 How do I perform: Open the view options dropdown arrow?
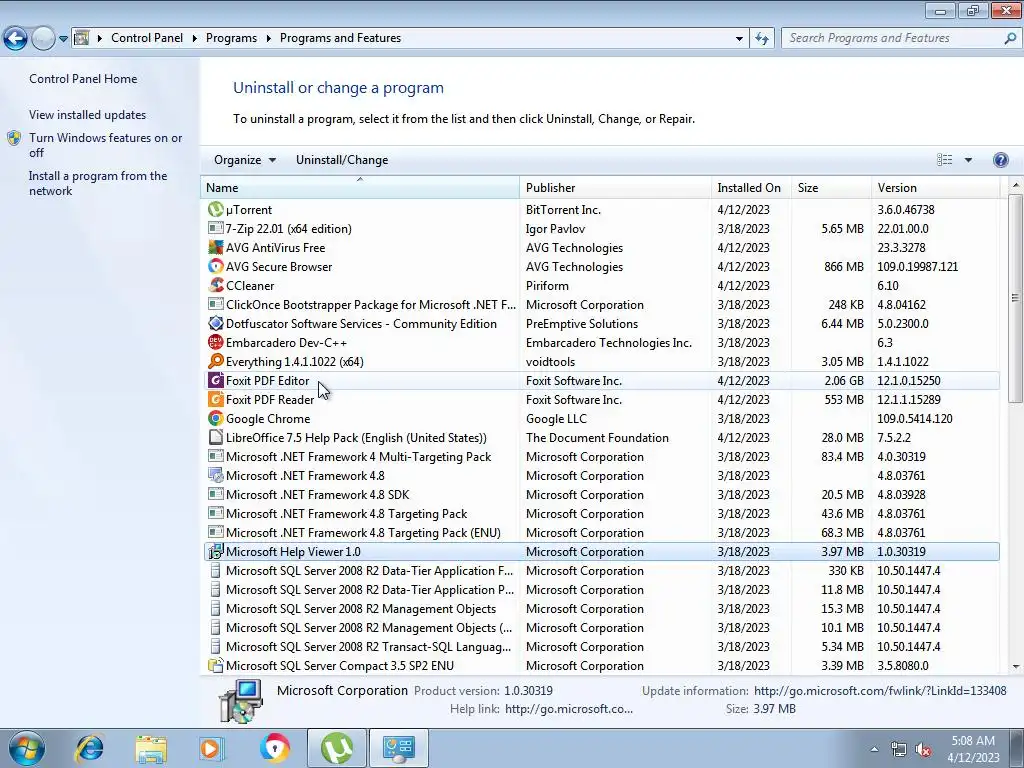[x=968, y=160]
